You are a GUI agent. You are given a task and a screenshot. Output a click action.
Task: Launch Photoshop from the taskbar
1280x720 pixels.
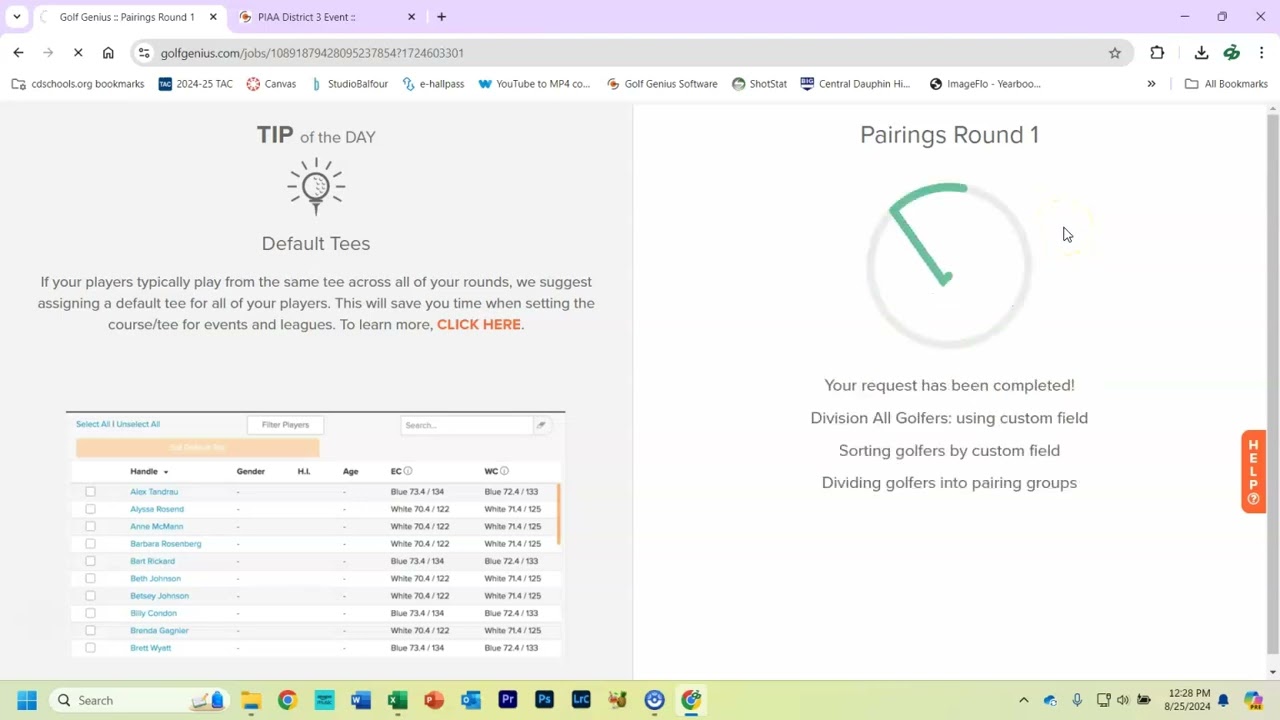point(544,700)
